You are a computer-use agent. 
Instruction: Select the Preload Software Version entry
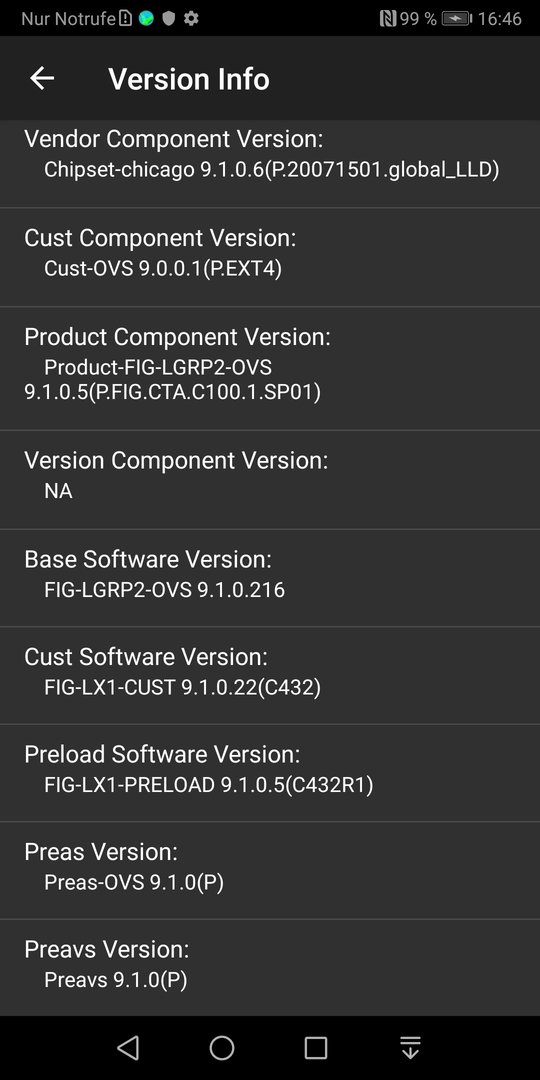270,773
